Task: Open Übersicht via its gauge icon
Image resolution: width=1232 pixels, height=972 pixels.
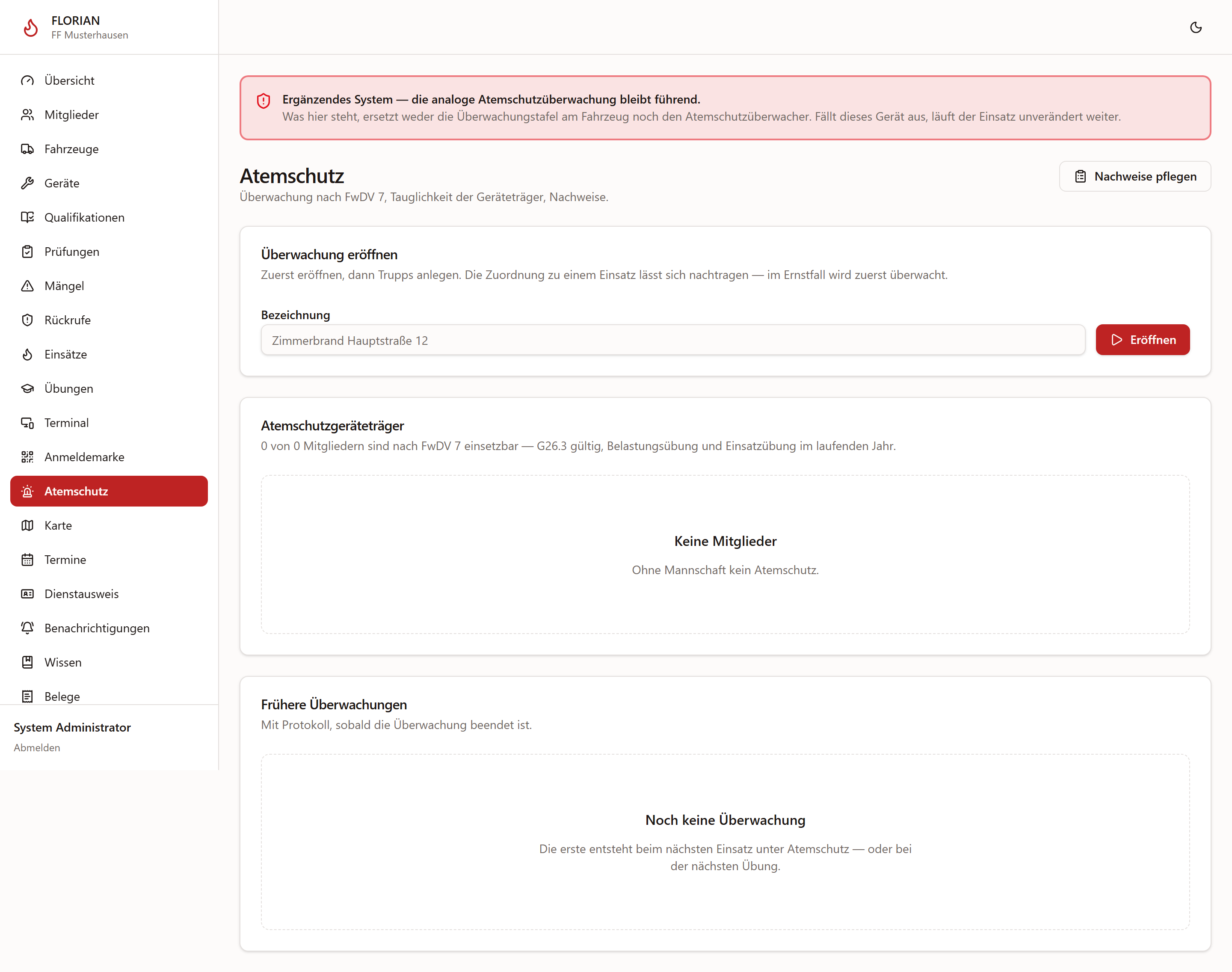Action: (x=27, y=80)
